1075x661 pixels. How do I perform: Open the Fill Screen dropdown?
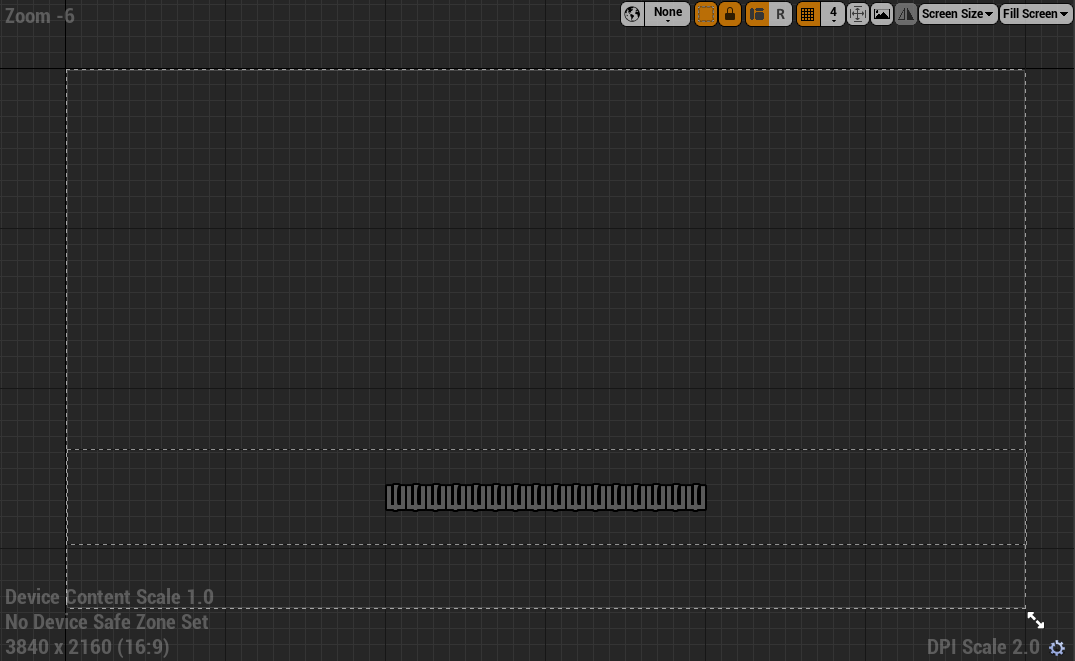coord(1035,14)
